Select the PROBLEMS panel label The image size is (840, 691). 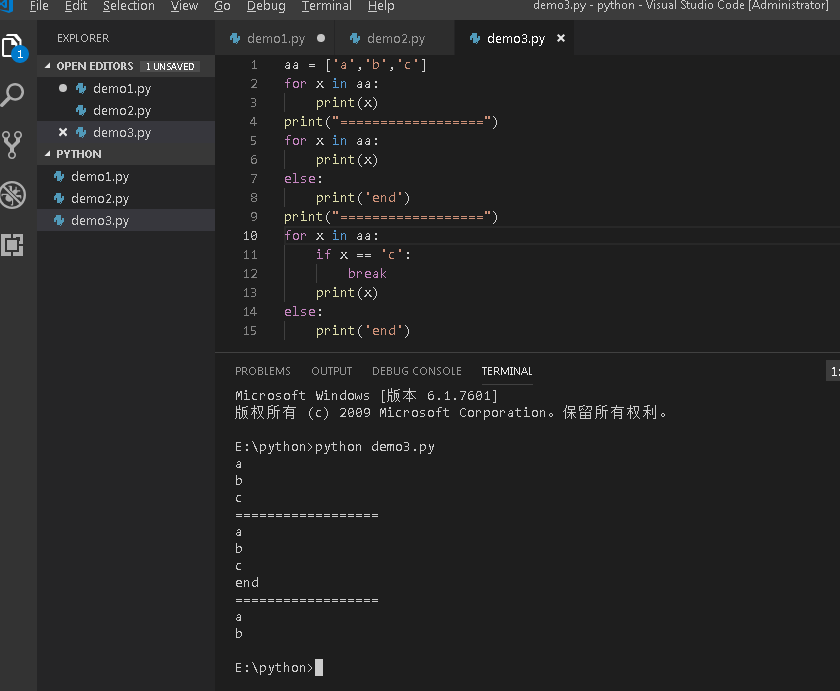click(262, 371)
